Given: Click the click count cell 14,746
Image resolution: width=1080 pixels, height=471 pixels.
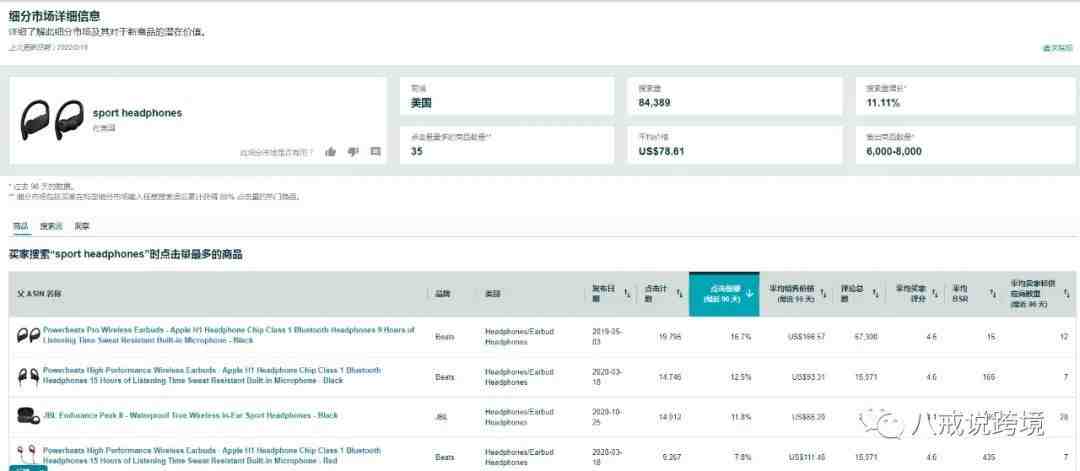Looking at the screenshot, I should (671, 377).
